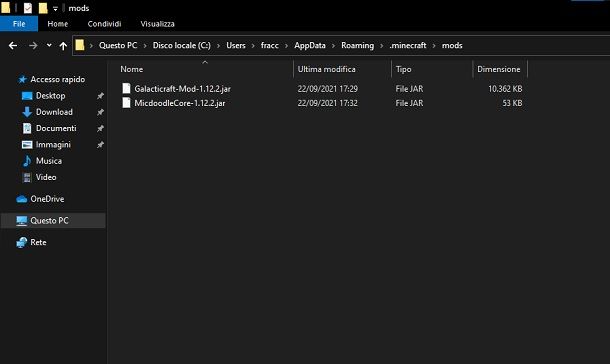The image size is (610, 364).
Task: Click the blue Download arrow icon
Action: tap(27, 112)
